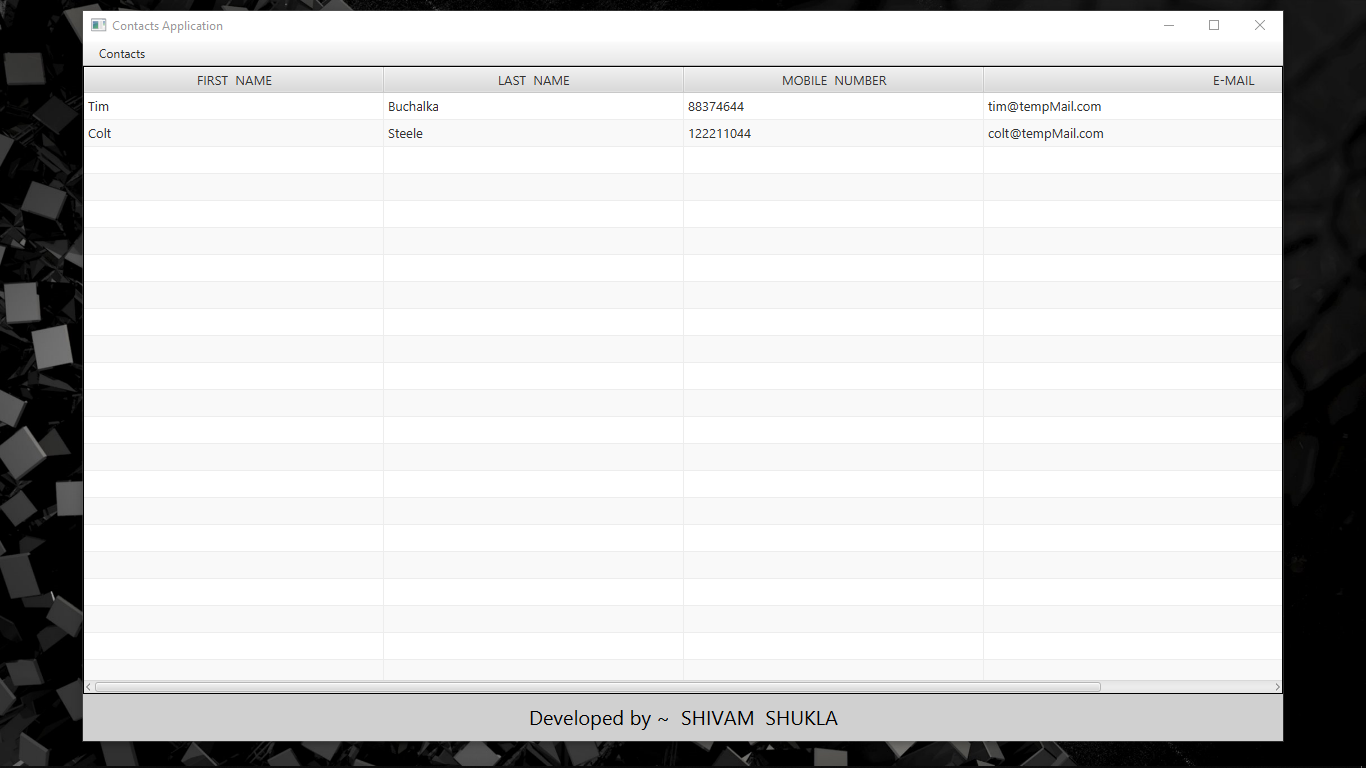Sort contacts by MOBILE NUMBER column
The height and width of the screenshot is (768, 1366).
833,80
